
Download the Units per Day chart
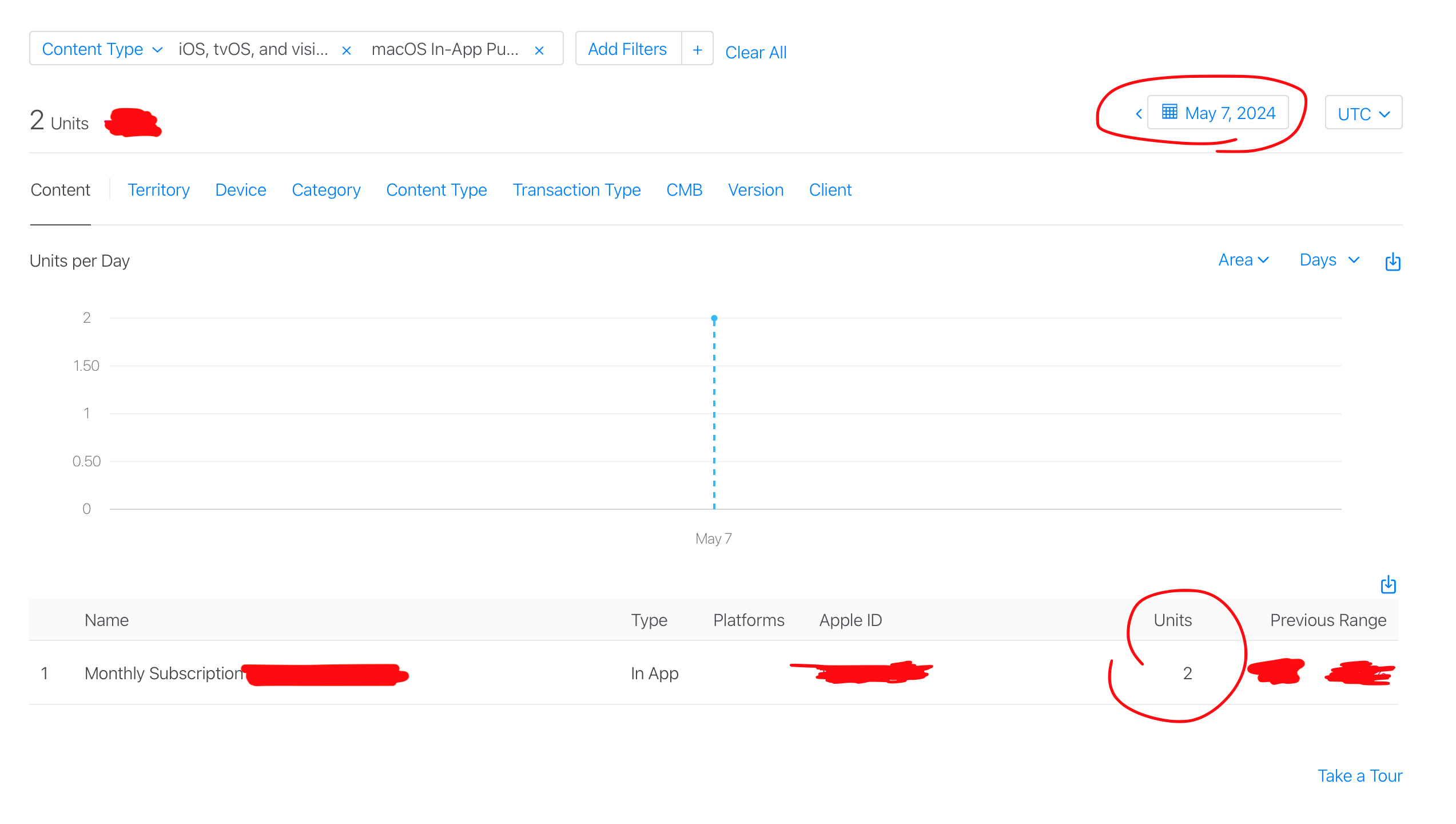(1393, 261)
